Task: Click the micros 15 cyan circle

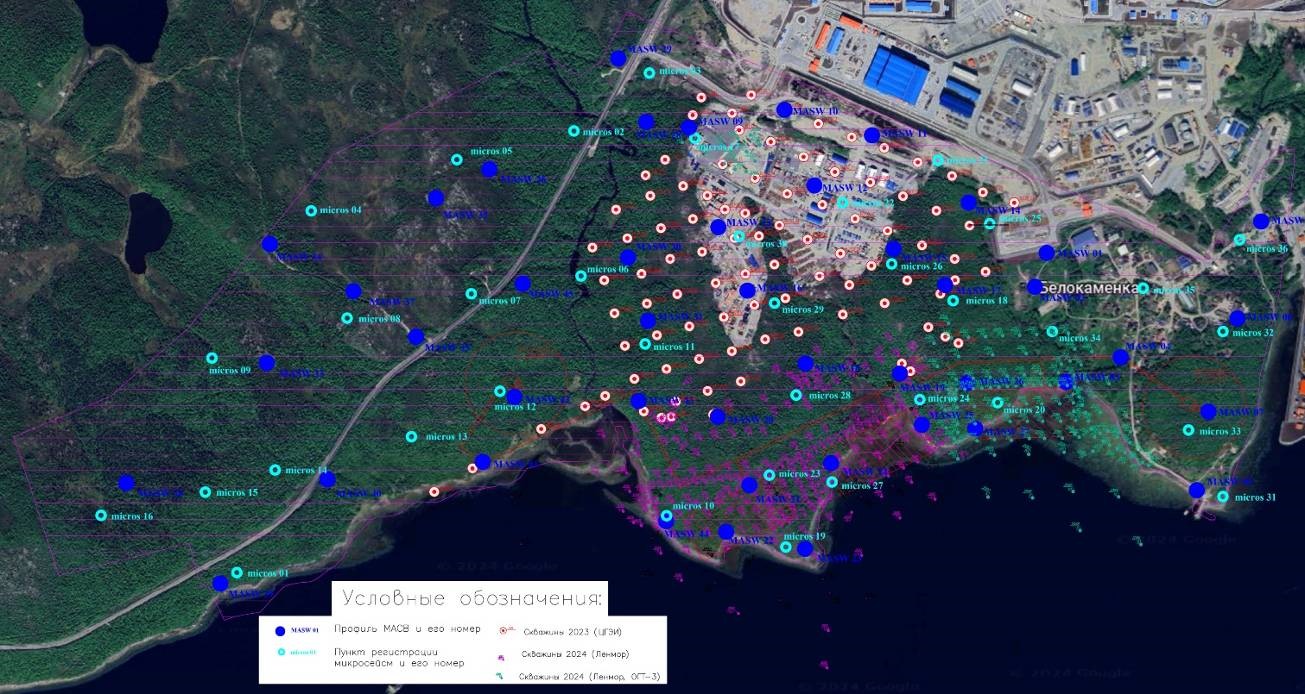Action: [205, 492]
